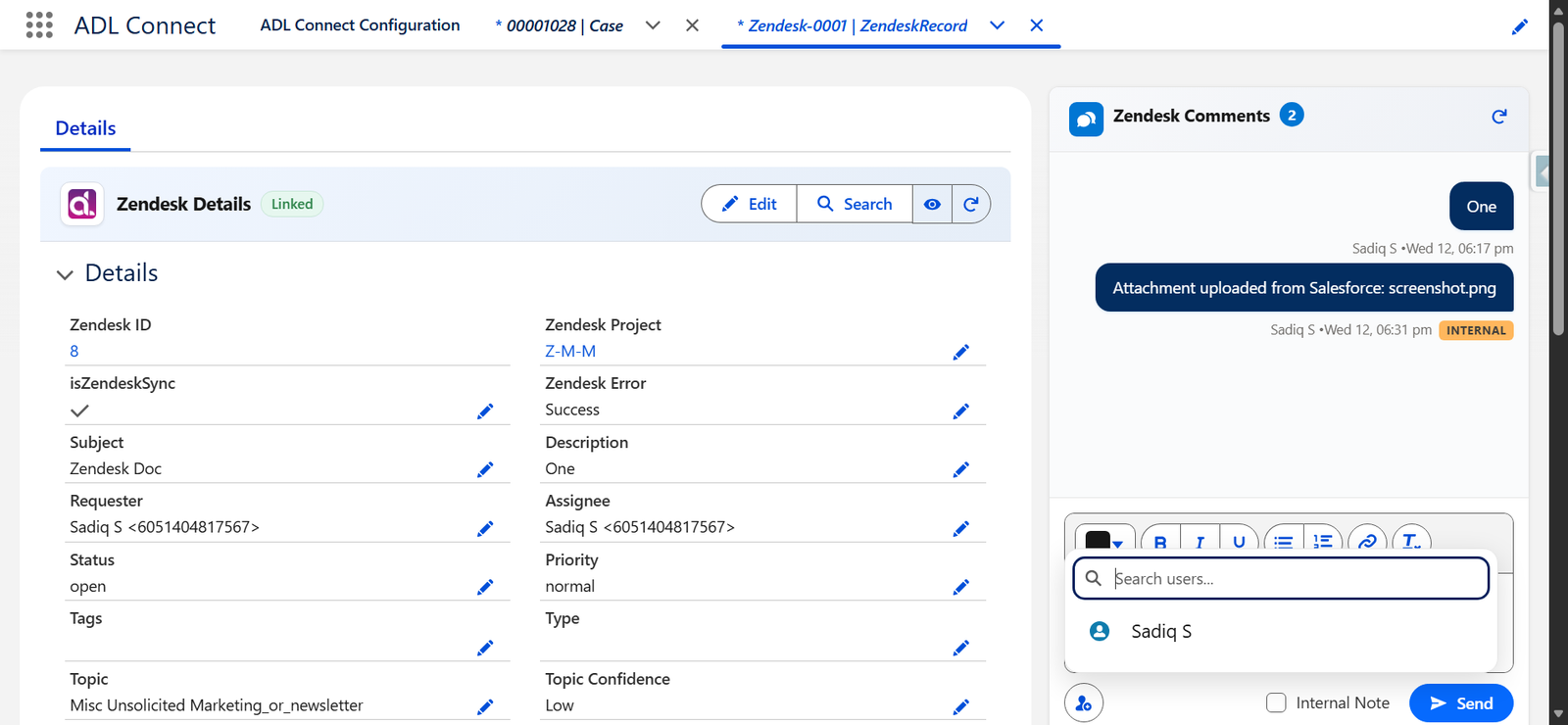Edit the Subject field pencil
The image size is (1568, 725).
(x=484, y=469)
